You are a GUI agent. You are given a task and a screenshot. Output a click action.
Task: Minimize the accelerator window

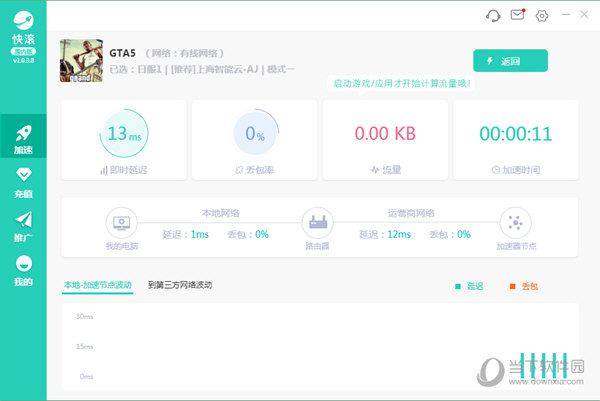point(567,15)
